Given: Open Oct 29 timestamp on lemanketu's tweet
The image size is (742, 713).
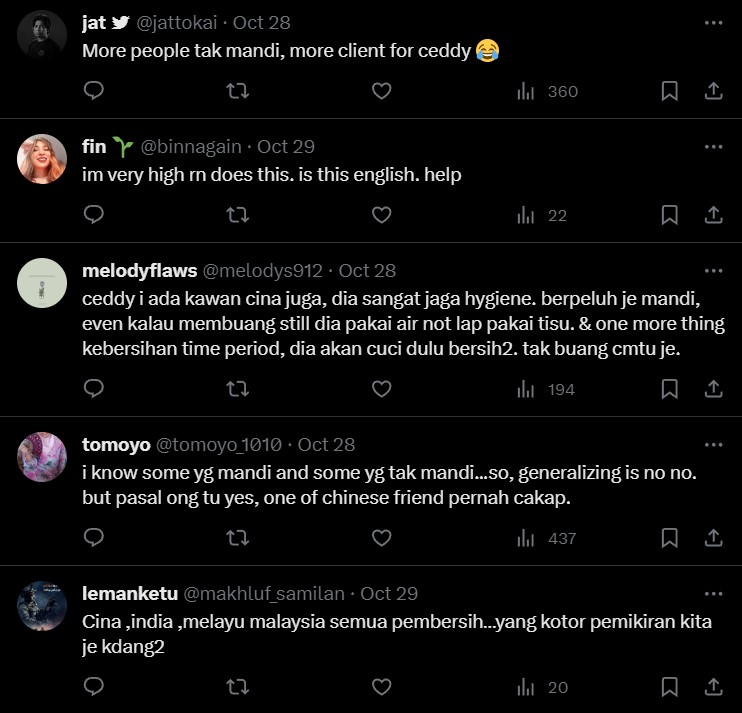Looking at the screenshot, I should click(x=389, y=593).
